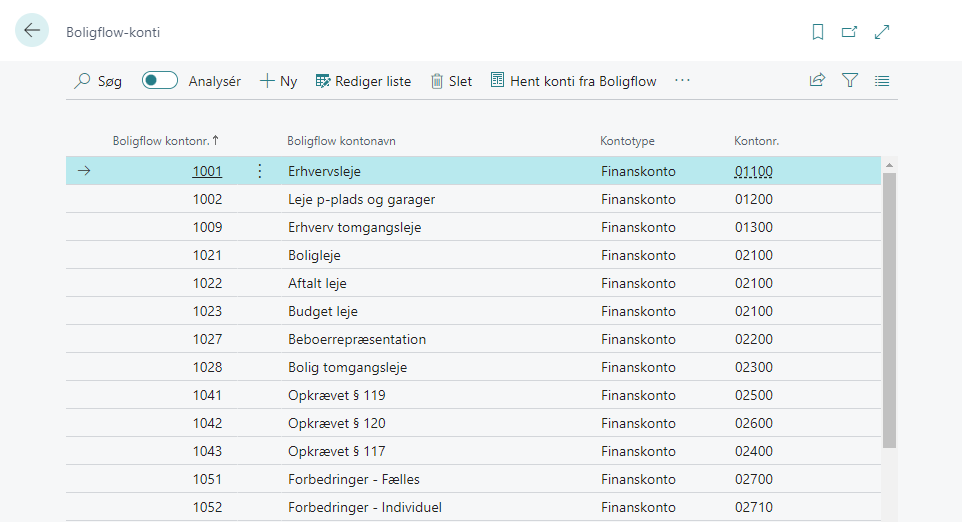Run Hent konti fra Boligflow
The height and width of the screenshot is (522, 962).
tap(574, 81)
